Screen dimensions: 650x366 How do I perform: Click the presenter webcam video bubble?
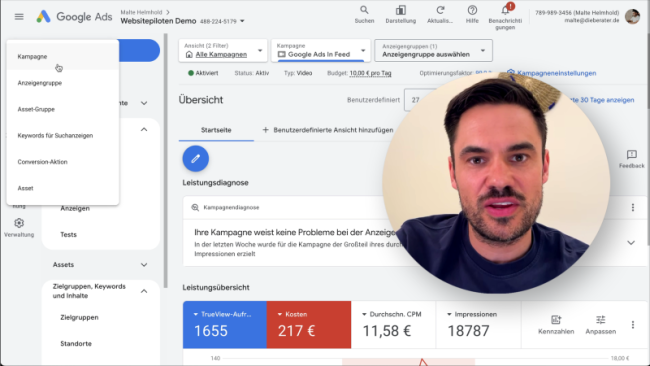496,182
